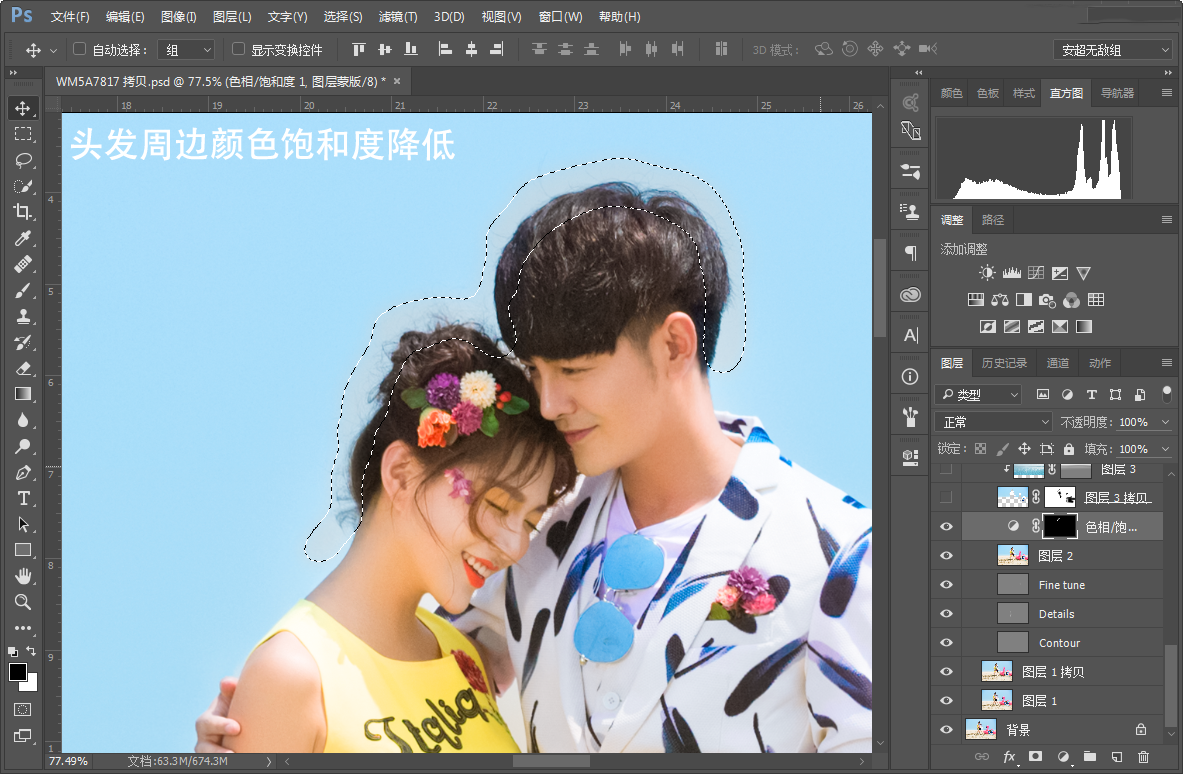Open the 不透明度 100% dropdown arrow

coord(1166,422)
